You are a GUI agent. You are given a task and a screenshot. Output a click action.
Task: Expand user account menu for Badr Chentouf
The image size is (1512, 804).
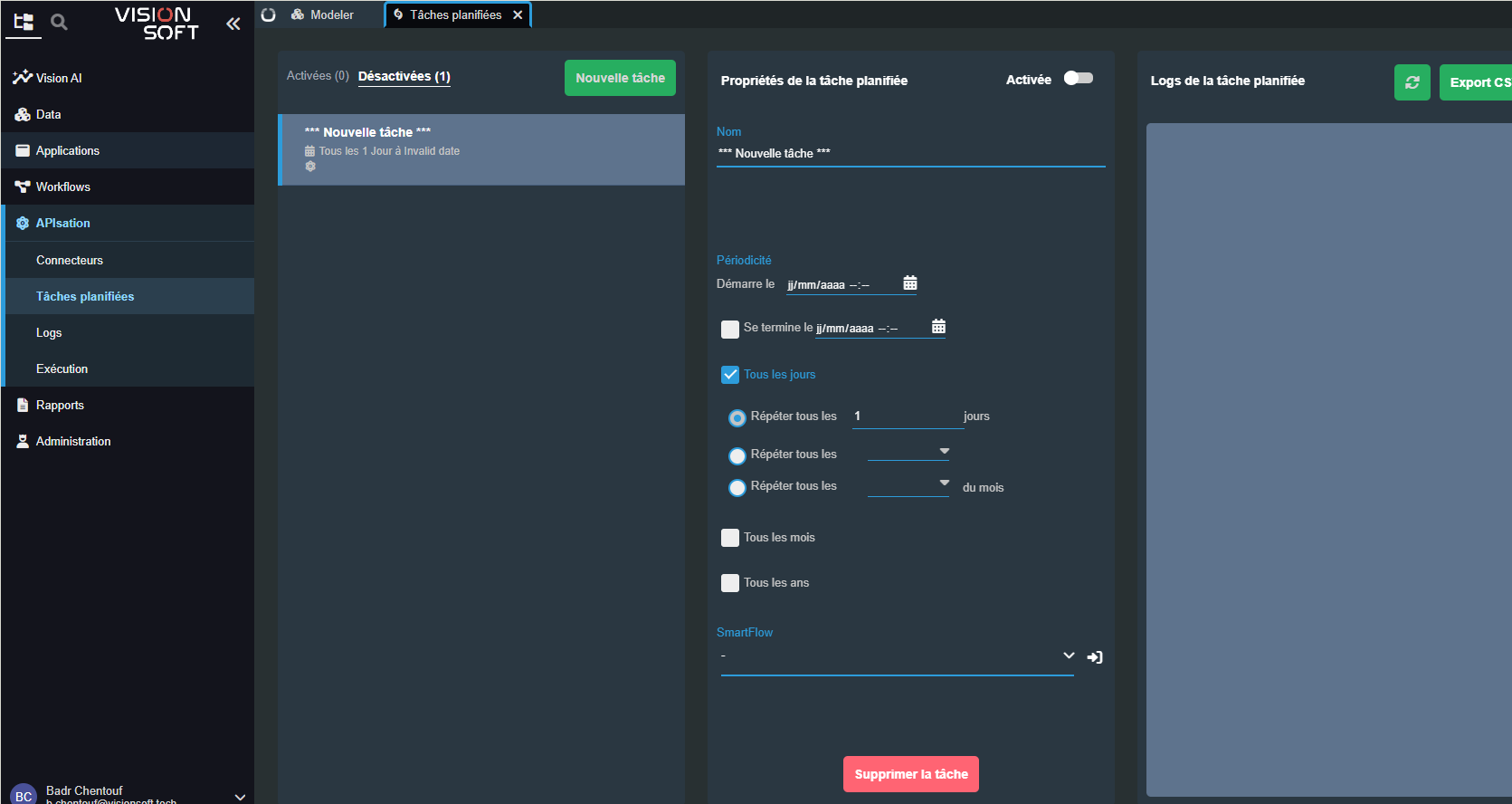pos(240,796)
